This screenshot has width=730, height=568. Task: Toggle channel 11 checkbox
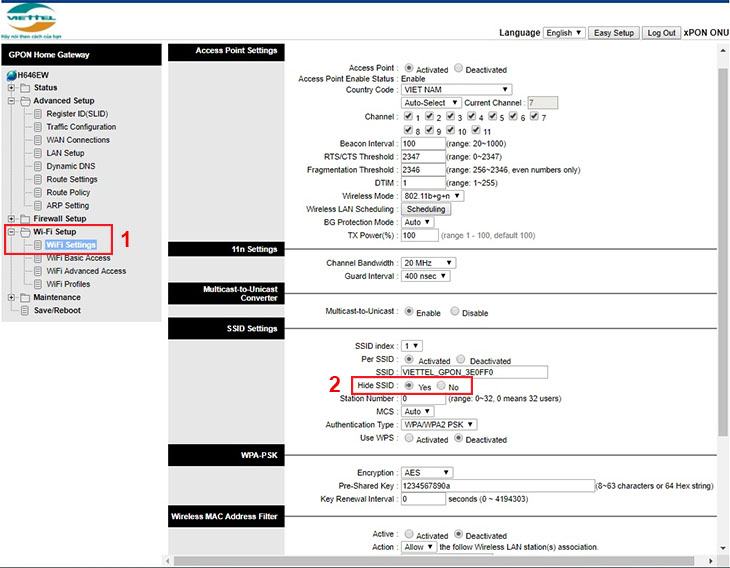[476, 129]
